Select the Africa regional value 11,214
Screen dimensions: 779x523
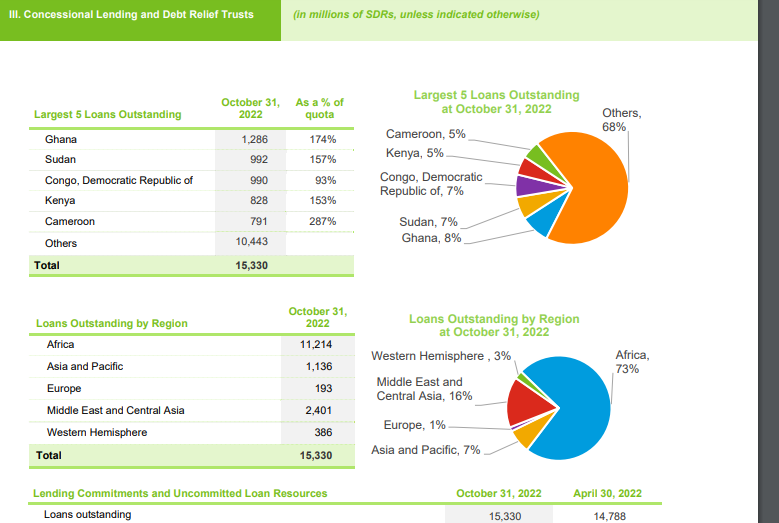click(315, 345)
